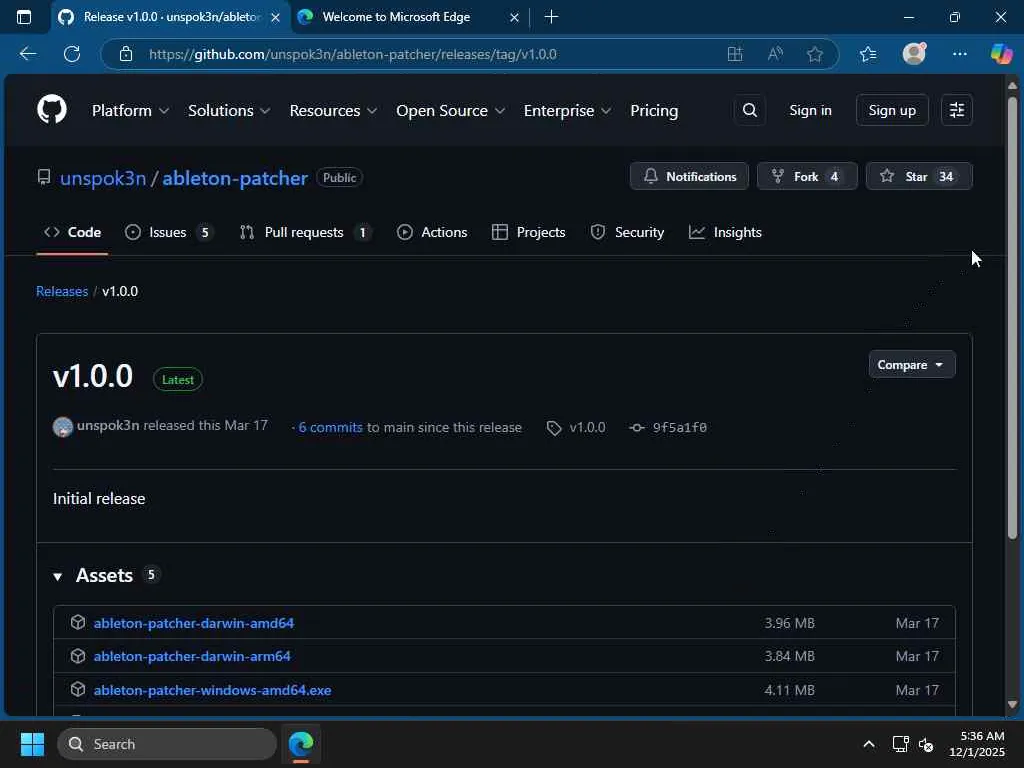Open a new browser tab
Image resolution: width=1024 pixels, height=768 pixels.
click(551, 17)
